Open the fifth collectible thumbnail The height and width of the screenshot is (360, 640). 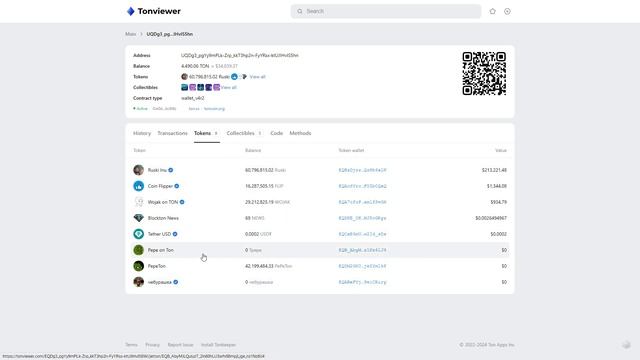216,87
